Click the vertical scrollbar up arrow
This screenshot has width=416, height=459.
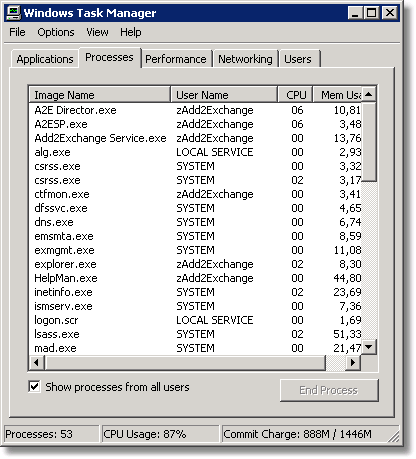click(x=369, y=95)
